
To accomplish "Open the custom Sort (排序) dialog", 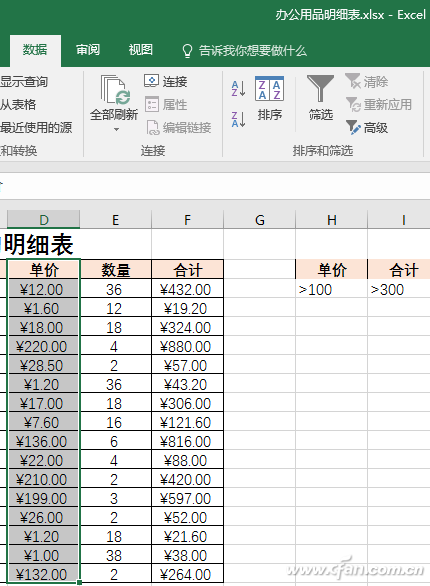I will tap(269, 99).
